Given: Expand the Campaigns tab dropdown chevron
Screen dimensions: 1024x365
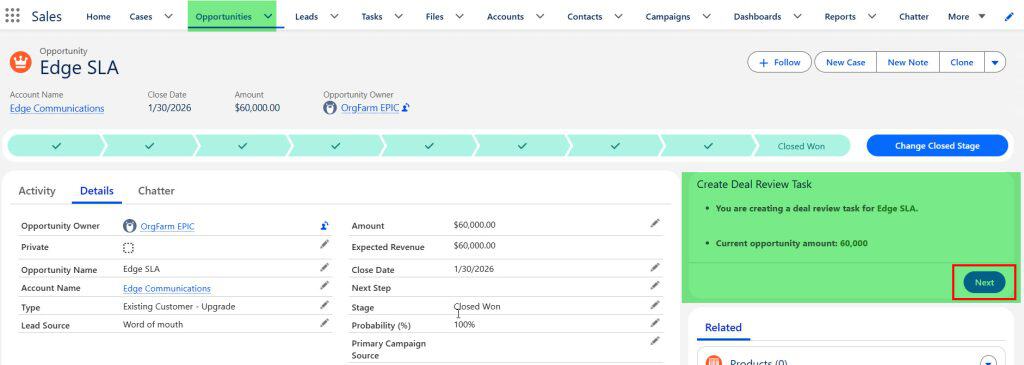Looking at the screenshot, I should click(x=707, y=16).
